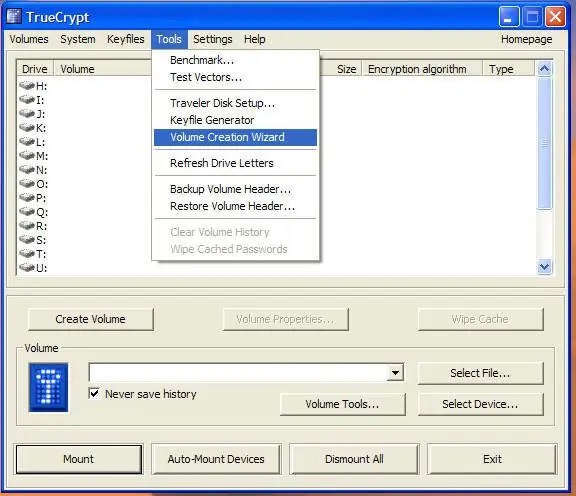Select the P: drive icon
This screenshot has height=496, width=576.
[27, 198]
